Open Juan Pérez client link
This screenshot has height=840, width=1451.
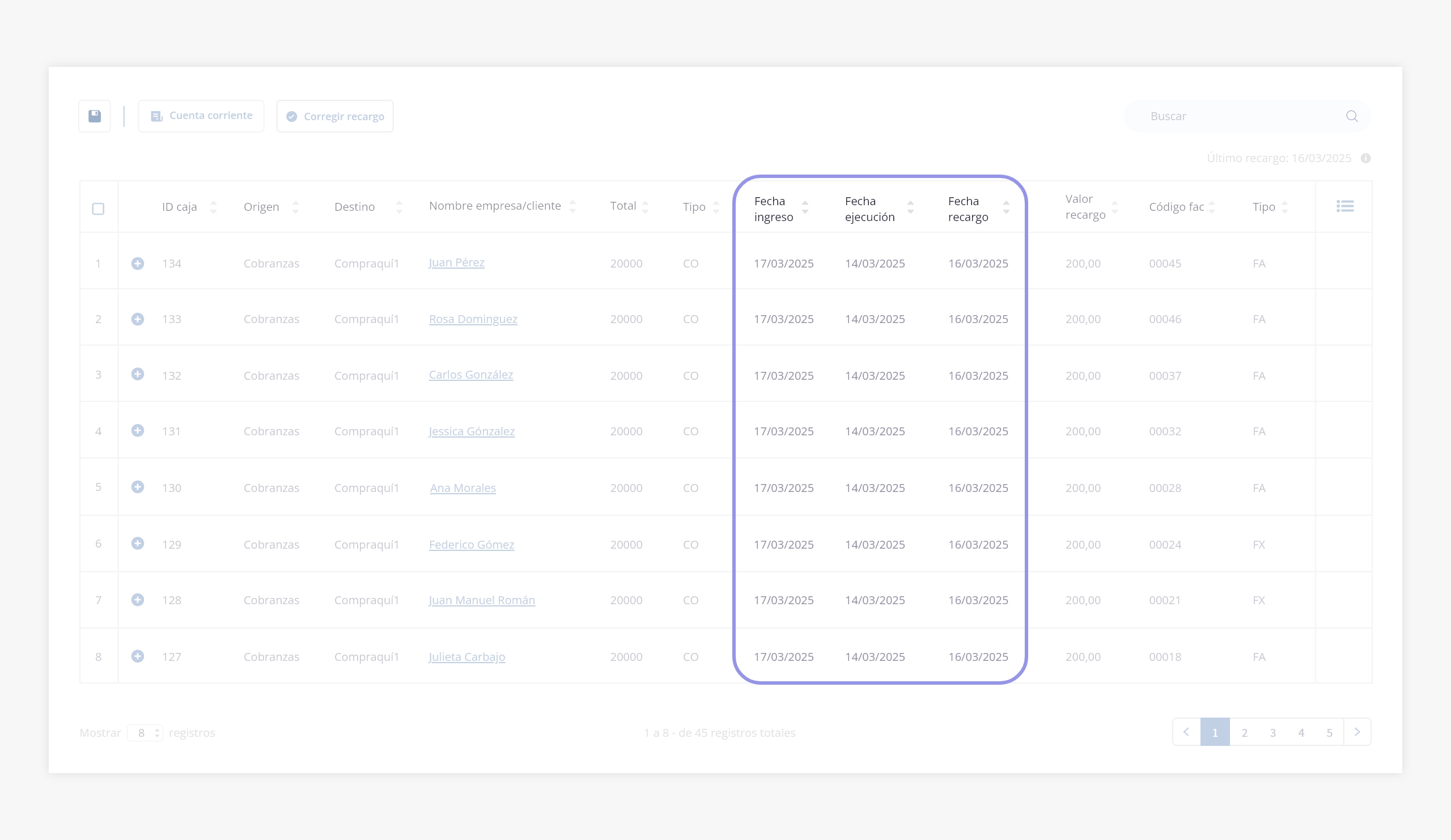(x=457, y=262)
